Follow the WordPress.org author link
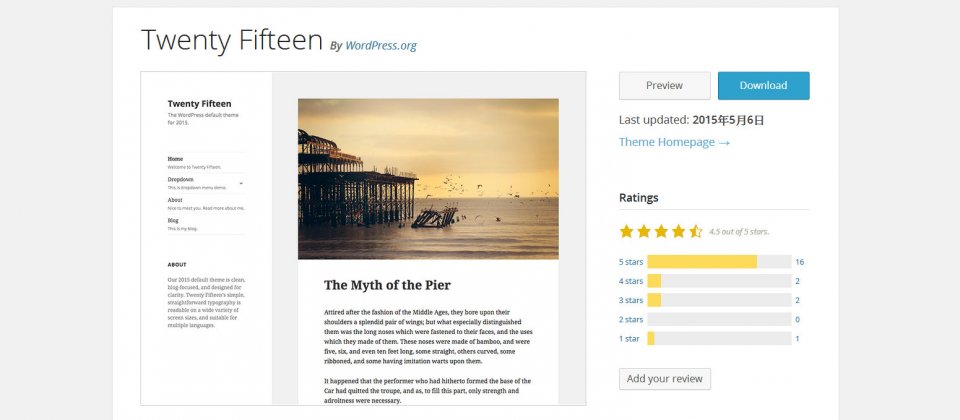960x420 pixels. pos(381,45)
